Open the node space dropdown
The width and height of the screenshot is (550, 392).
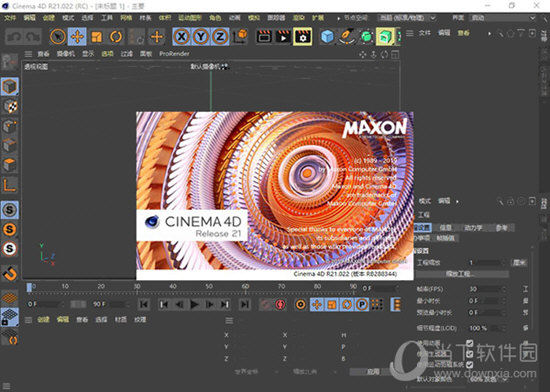click(407, 18)
